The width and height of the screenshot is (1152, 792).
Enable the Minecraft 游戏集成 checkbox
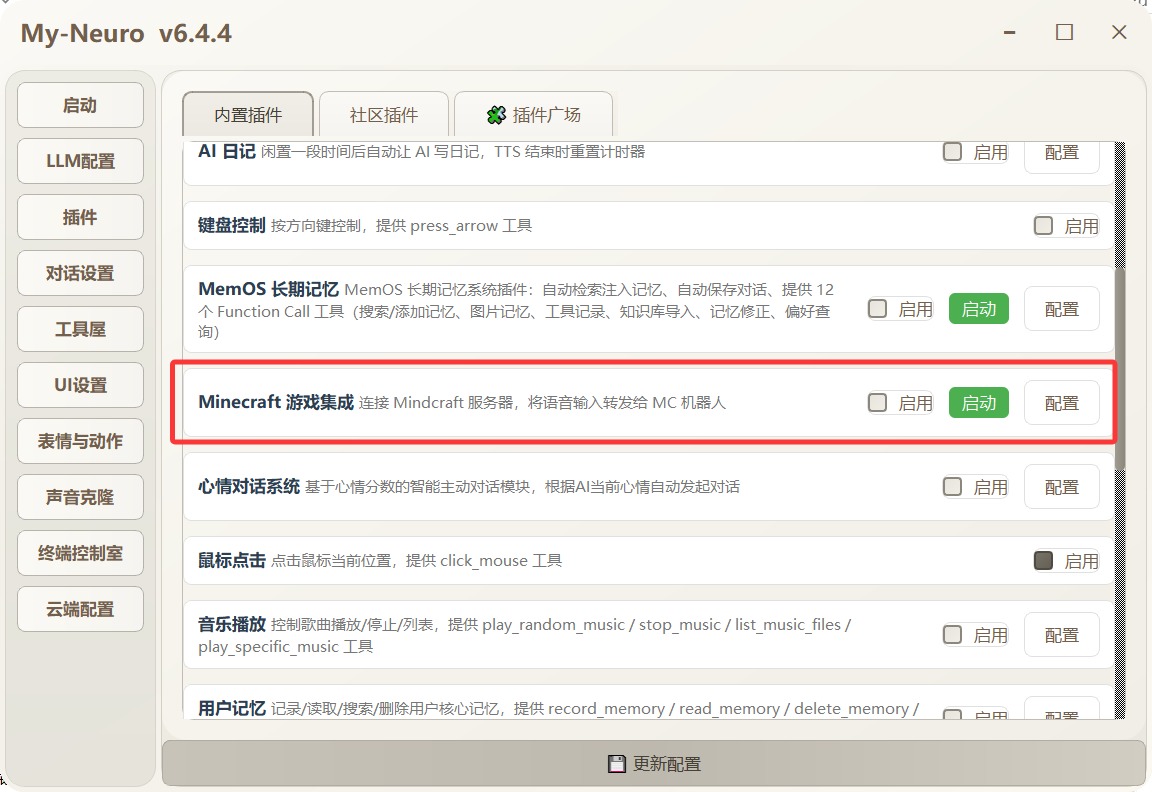878,403
